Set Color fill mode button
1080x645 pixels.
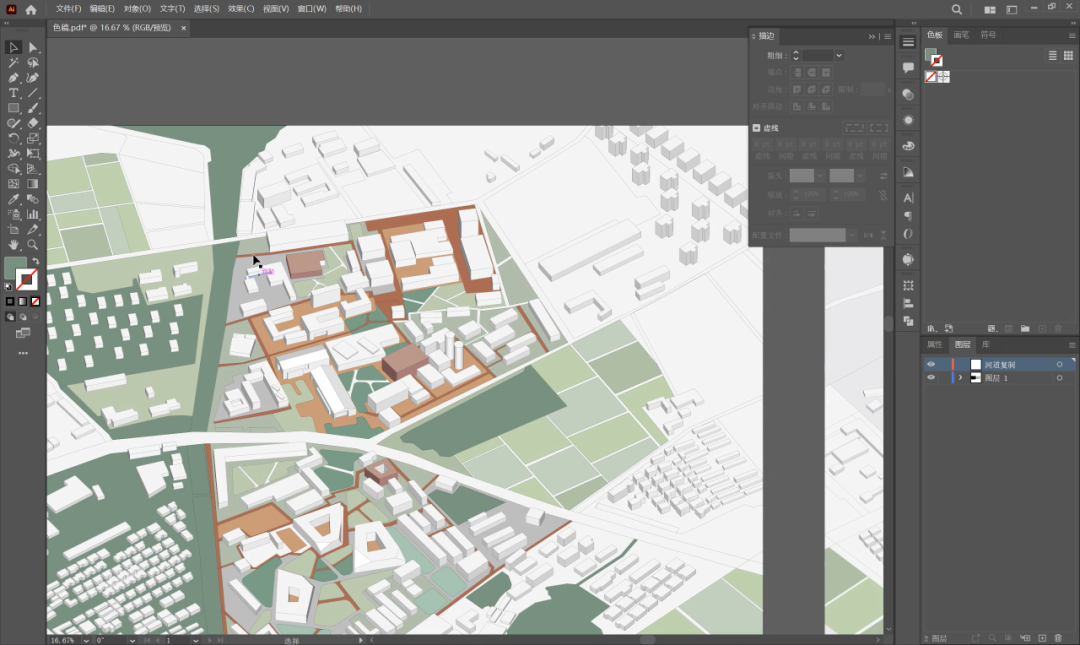[x=10, y=301]
